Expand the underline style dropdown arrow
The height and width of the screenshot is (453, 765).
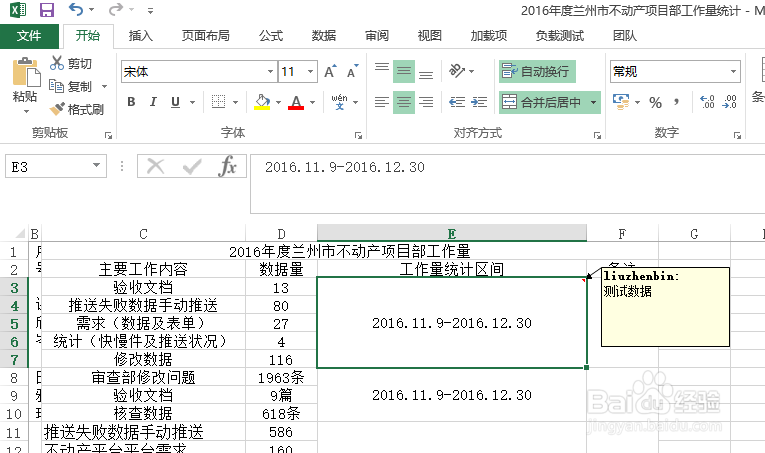click(192, 102)
